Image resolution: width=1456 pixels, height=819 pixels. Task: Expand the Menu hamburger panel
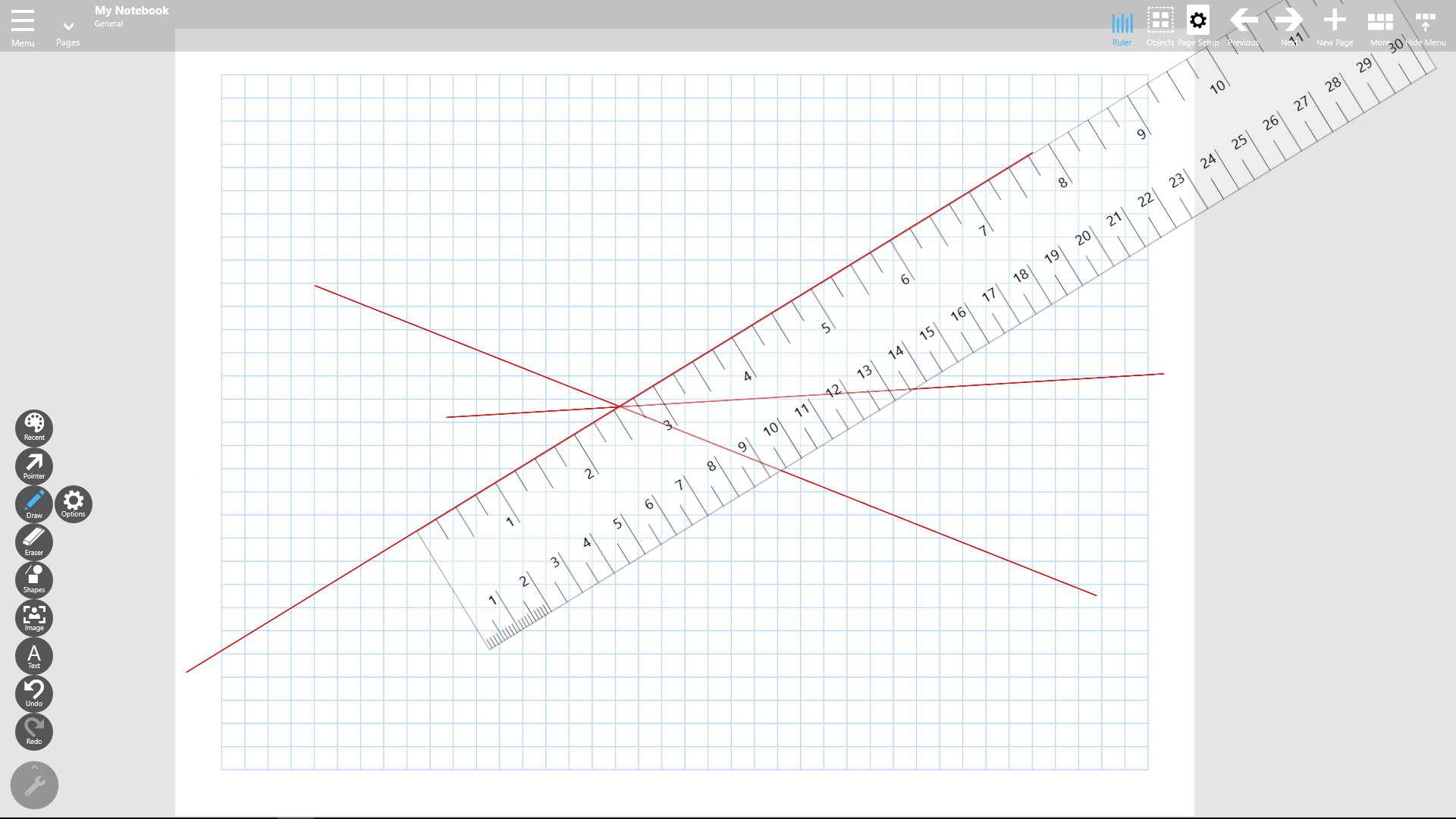coord(22,20)
